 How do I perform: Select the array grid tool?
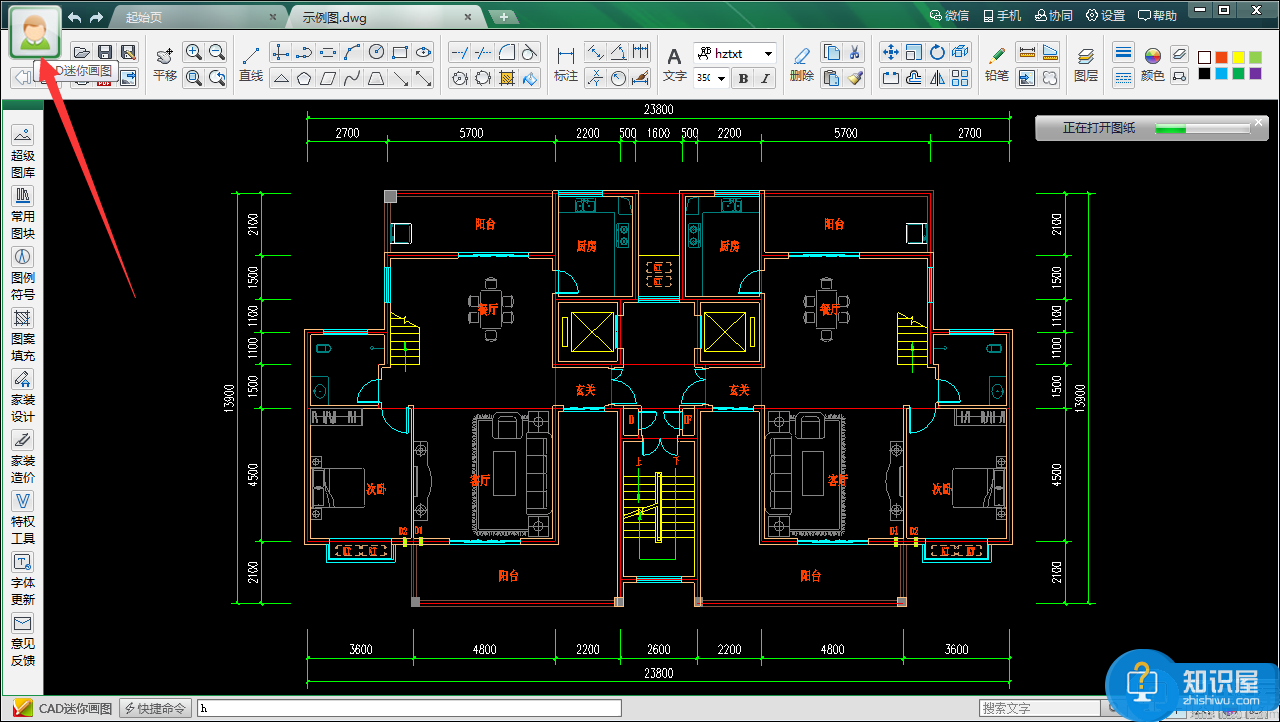tap(960, 77)
